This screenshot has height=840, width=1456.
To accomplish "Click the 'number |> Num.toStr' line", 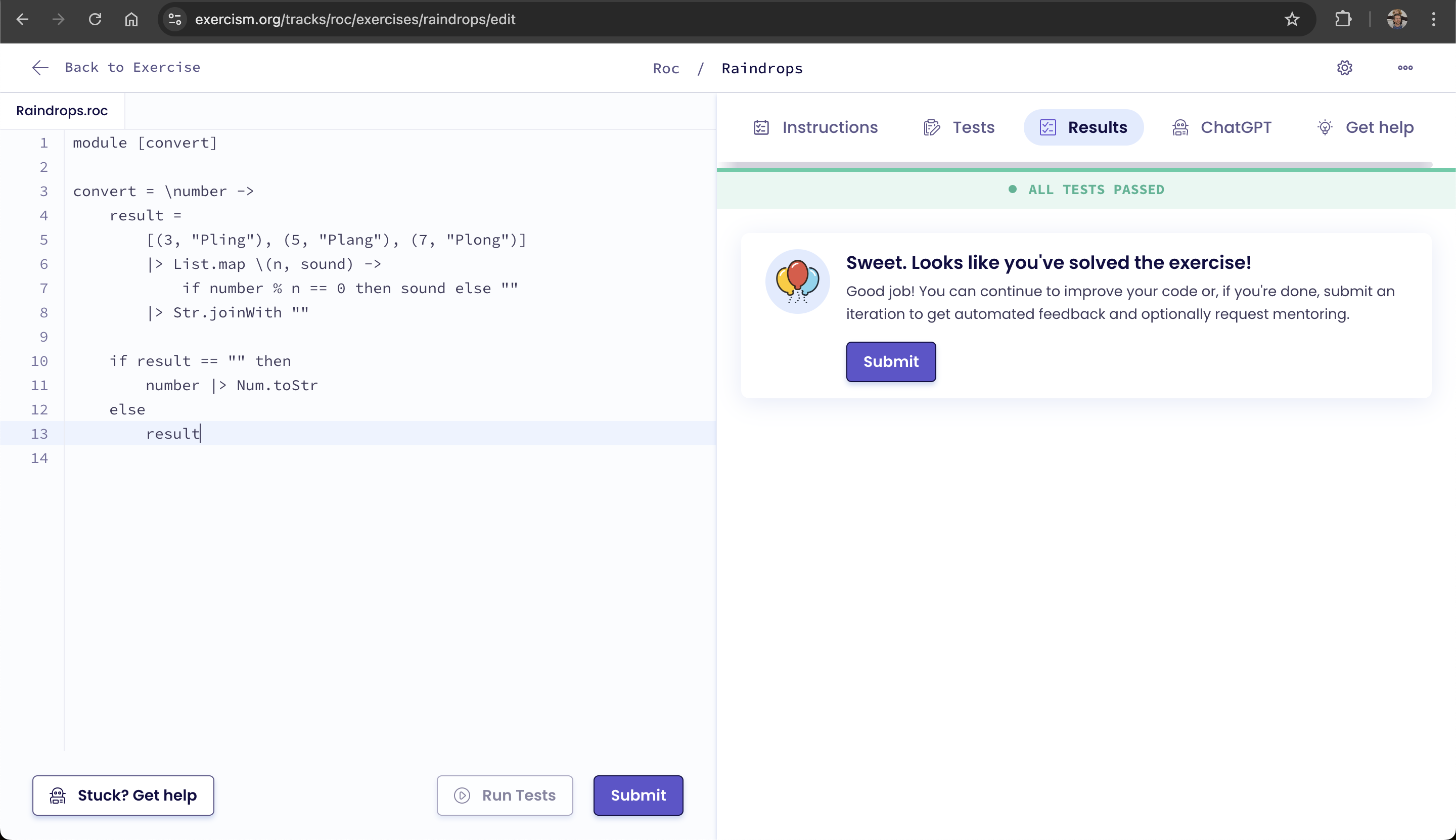I will [232, 386].
